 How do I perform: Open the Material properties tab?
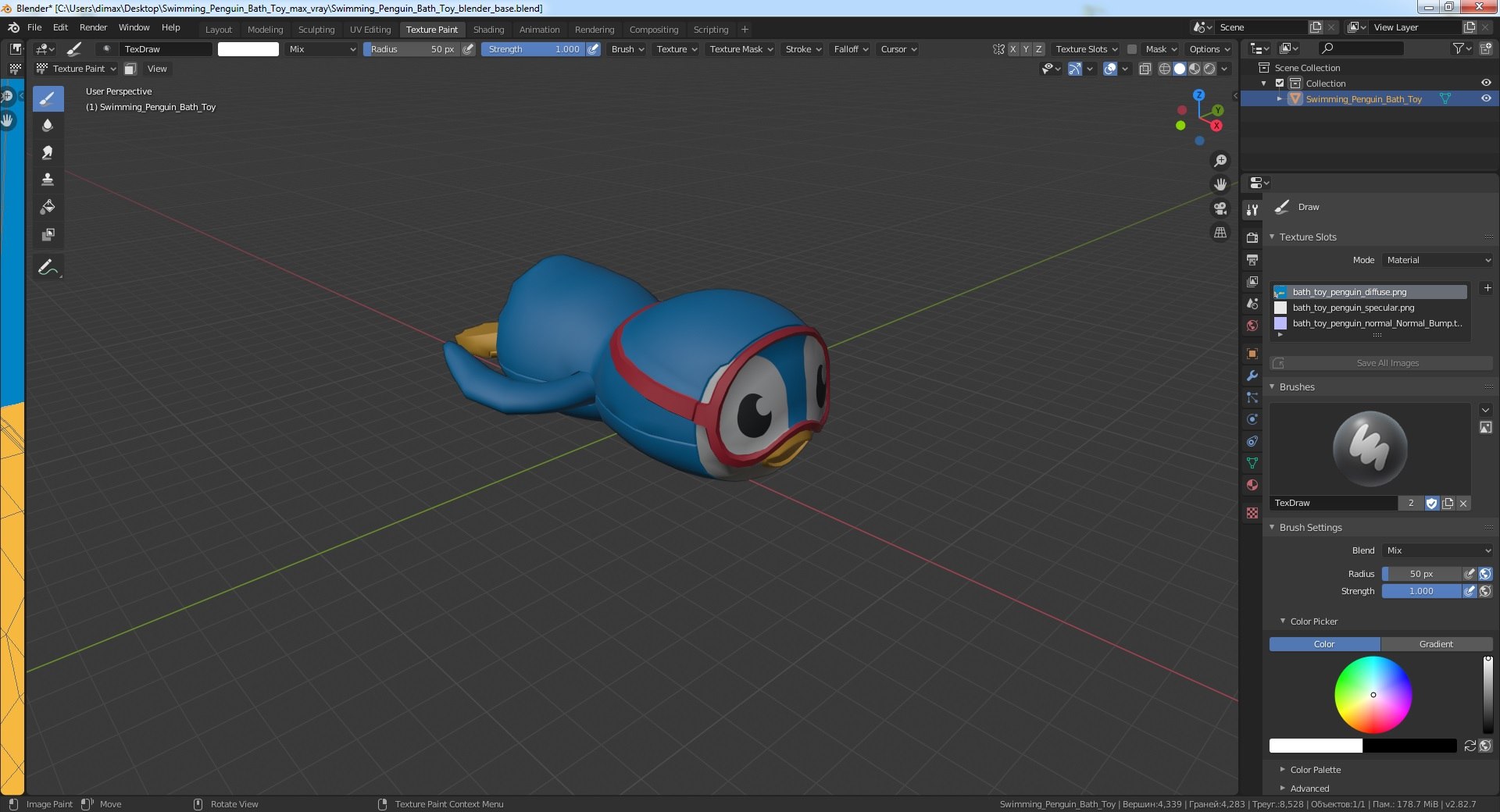pyautogui.click(x=1252, y=485)
